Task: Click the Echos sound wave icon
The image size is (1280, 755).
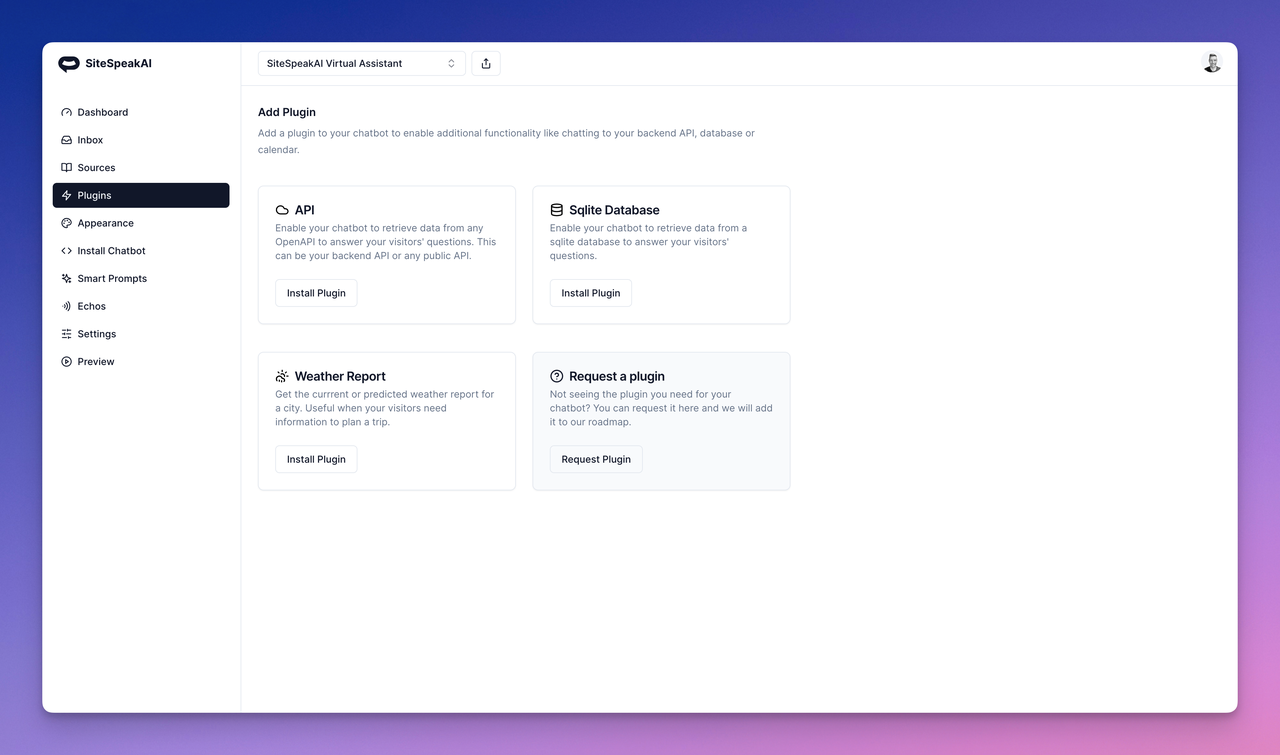Action: [x=66, y=306]
